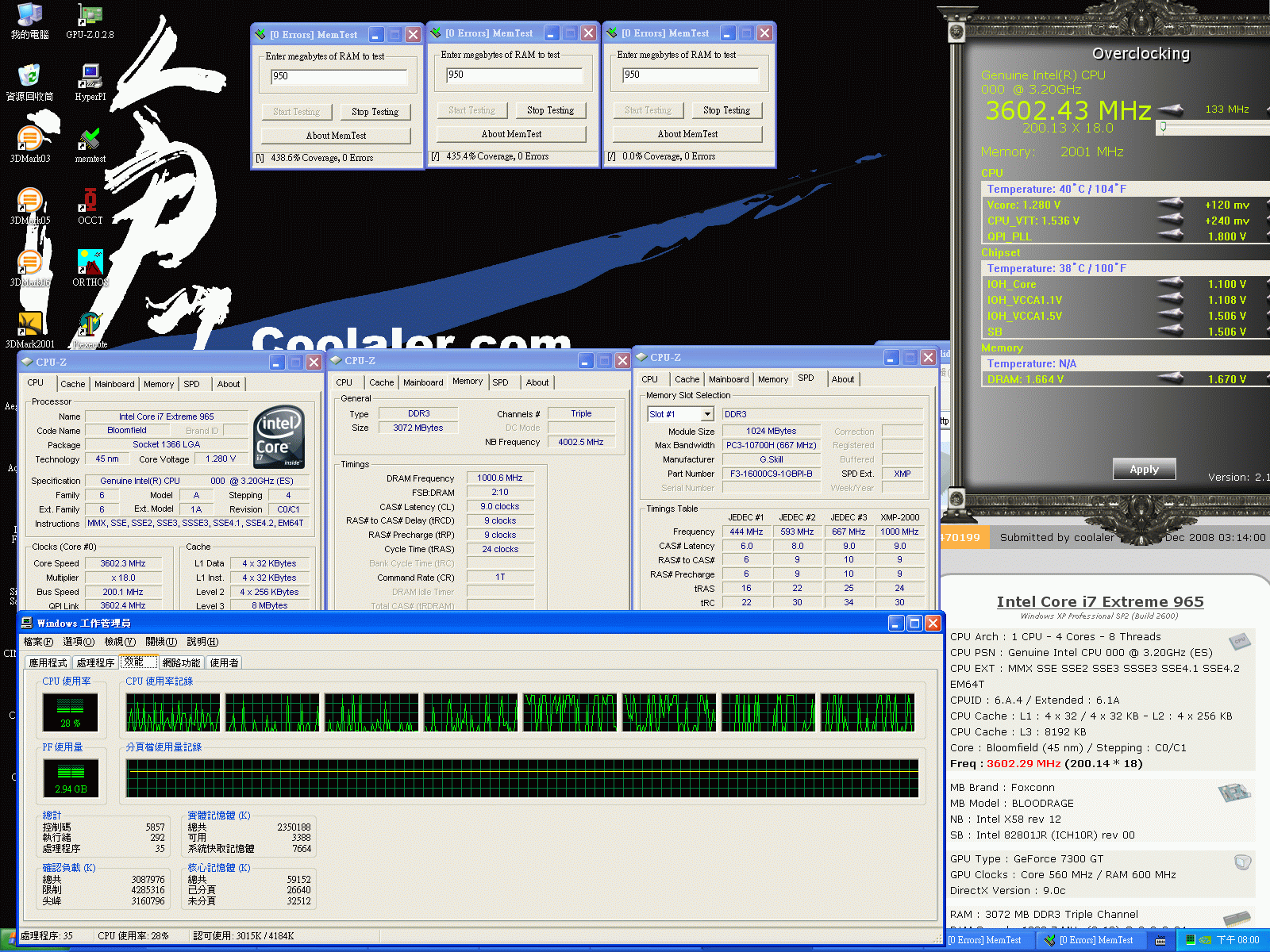Click the Vcore decrease arrow in Overclocking
1270x952 pixels.
(x=1171, y=205)
